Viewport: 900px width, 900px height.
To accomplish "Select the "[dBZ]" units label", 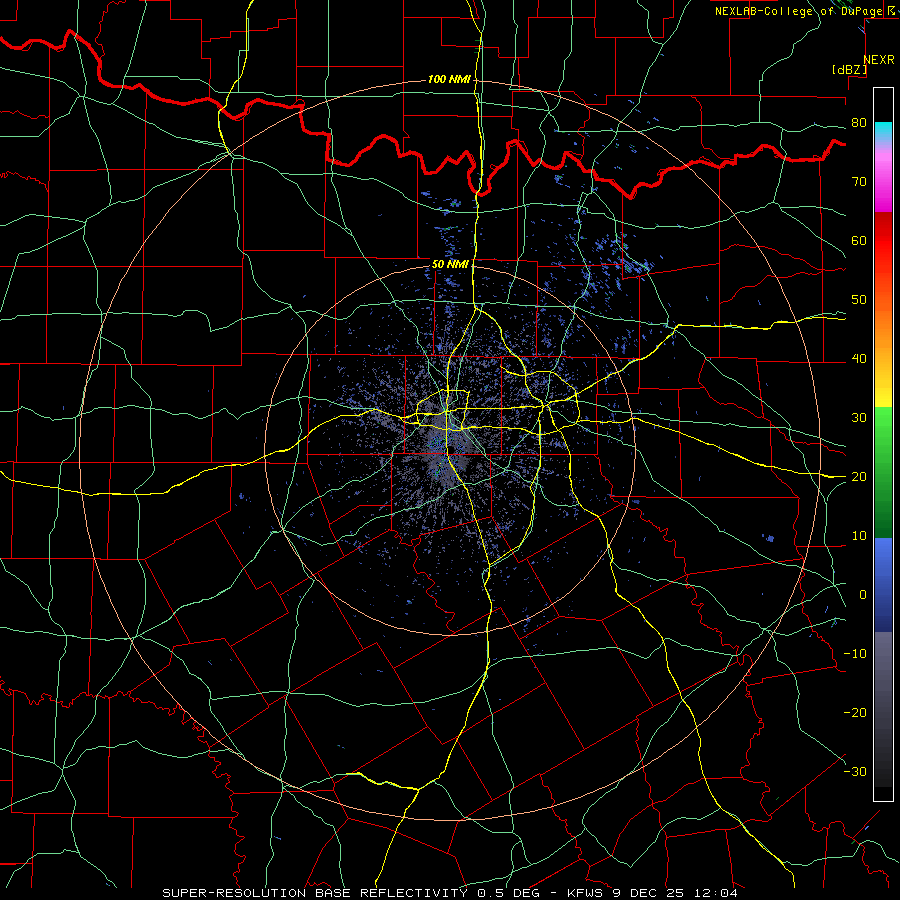I will click(849, 70).
